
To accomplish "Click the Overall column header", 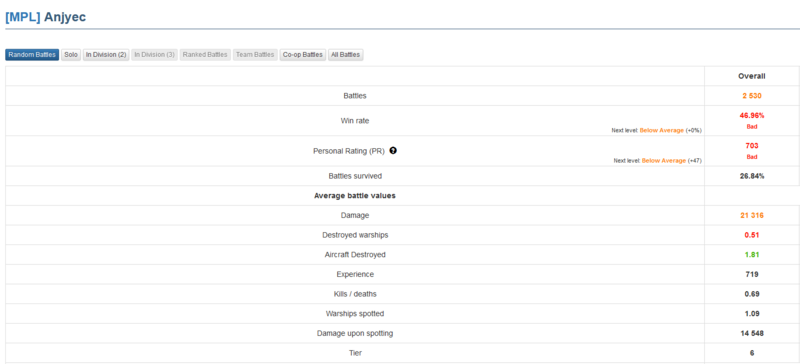I will pyautogui.click(x=752, y=76).
